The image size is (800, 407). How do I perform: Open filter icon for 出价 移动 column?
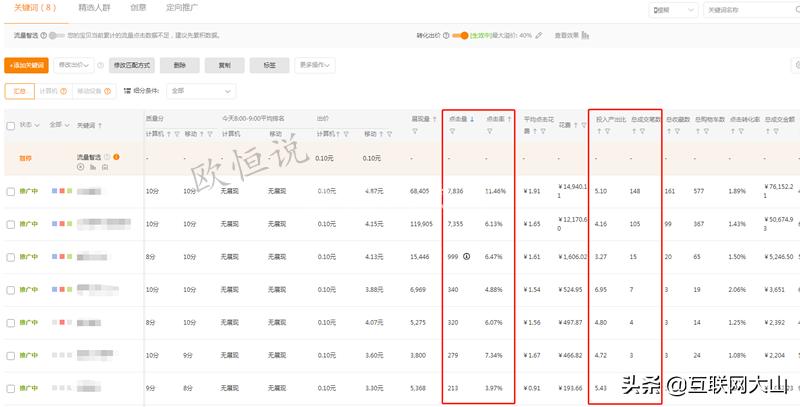[389, 134]
